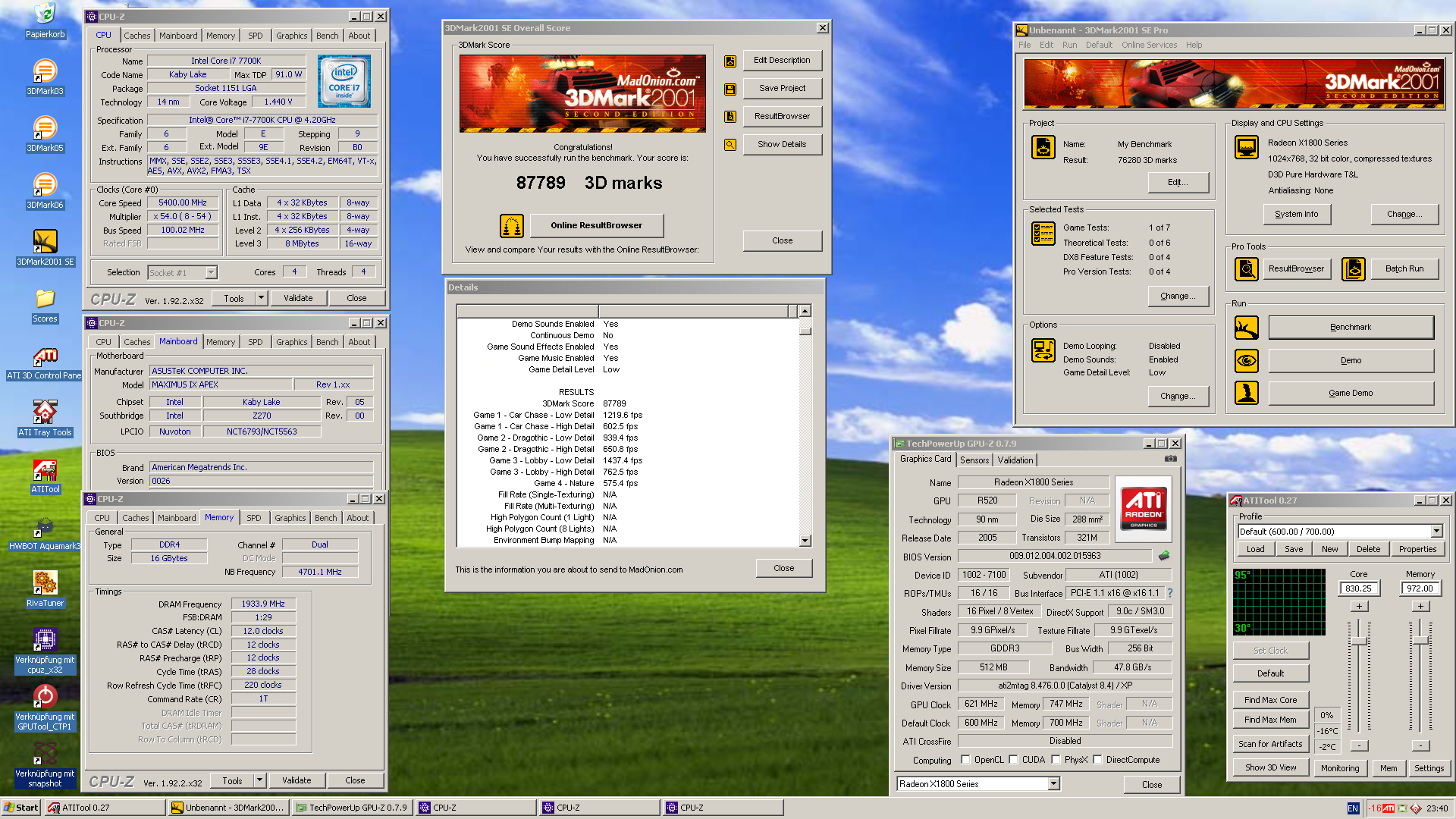This screenshot has width=1456, height=819.
Task: Open the File menu in 3DMark2001
Action: point(1025,45)
